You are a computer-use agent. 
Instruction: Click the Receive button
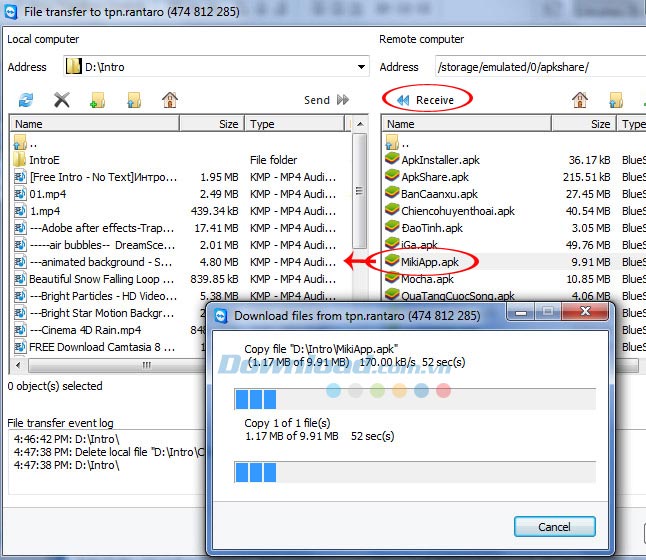pyautogui.click(x=426, y=100)
